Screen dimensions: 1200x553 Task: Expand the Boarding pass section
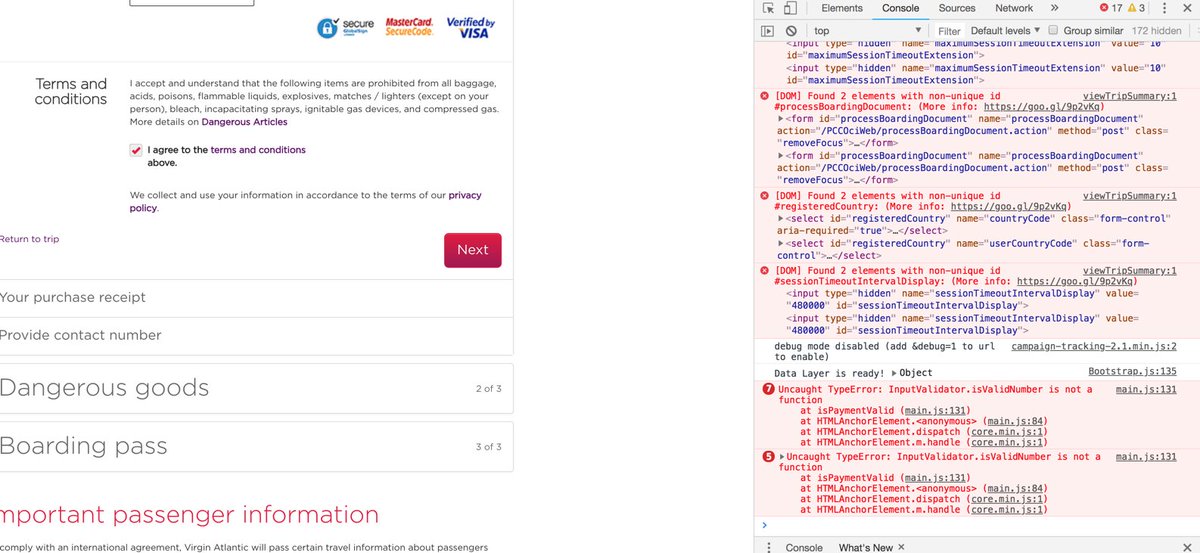(256, 446)
